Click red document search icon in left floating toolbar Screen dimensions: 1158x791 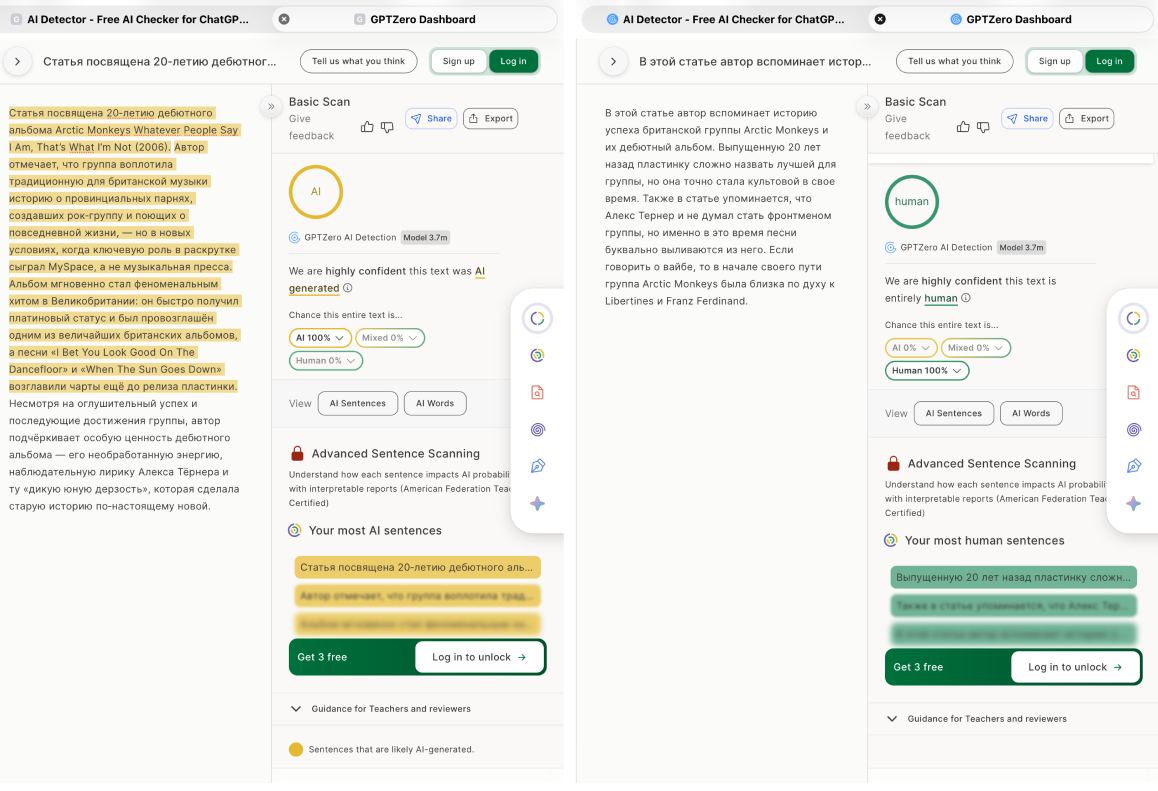pos(537,392)
